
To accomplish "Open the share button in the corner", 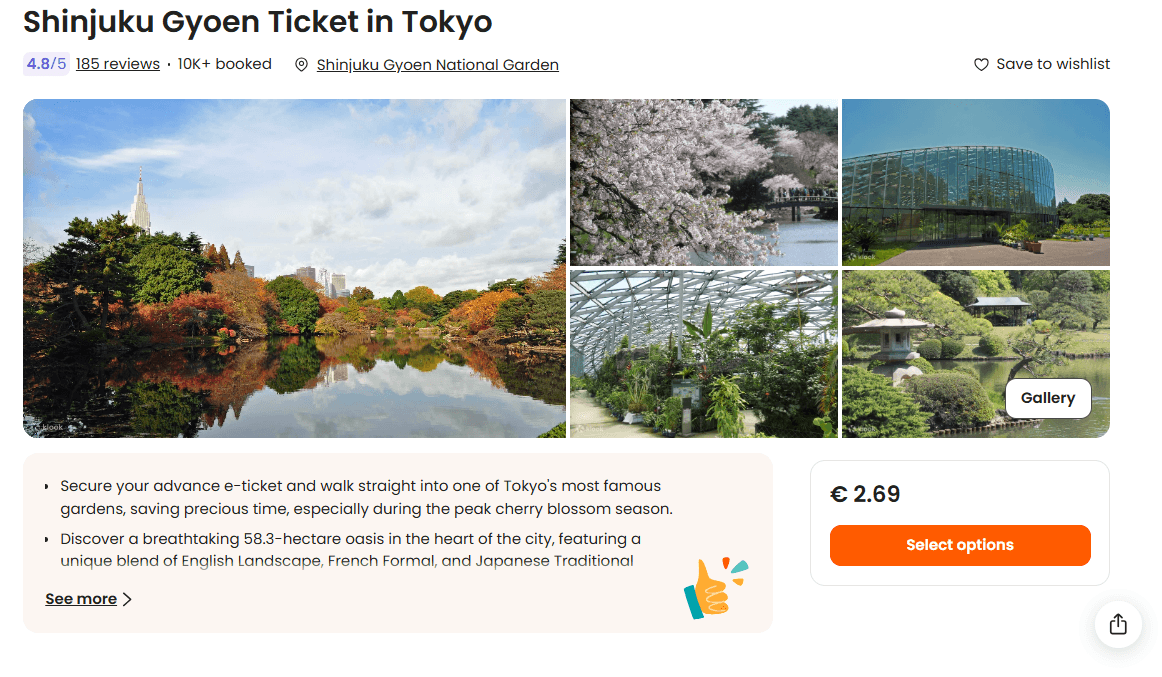I will click(x=1118, y=625).
